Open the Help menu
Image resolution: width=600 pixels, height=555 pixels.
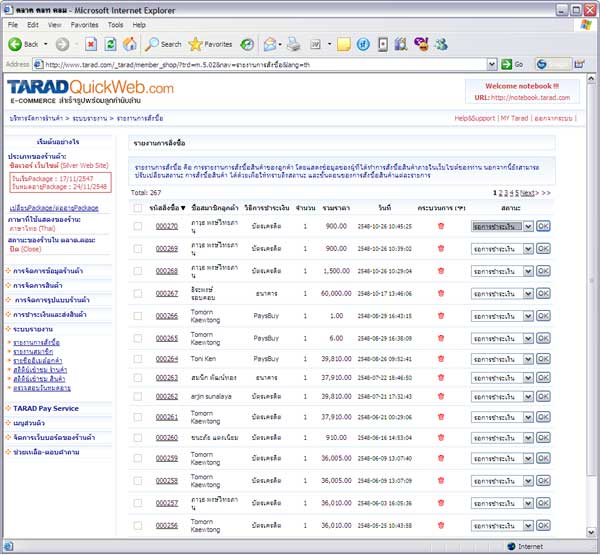tap(139, 25)
